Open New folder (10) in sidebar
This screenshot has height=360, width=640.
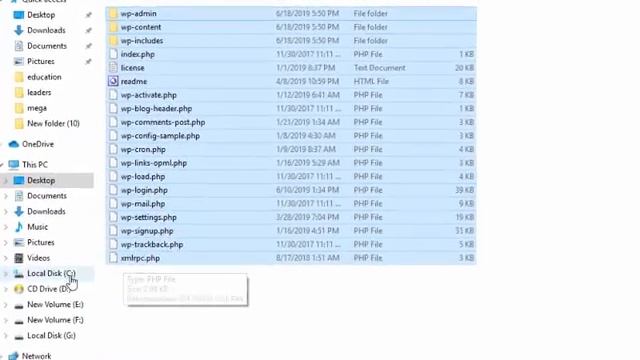(53, 123)
